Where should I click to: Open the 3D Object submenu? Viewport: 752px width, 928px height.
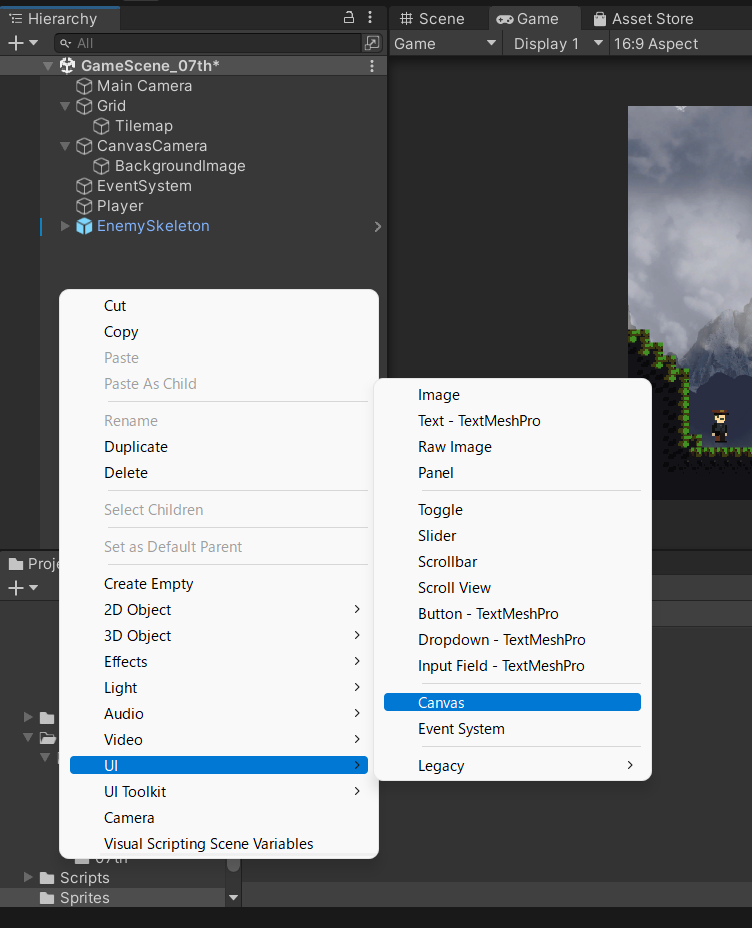tap(219, 636)
